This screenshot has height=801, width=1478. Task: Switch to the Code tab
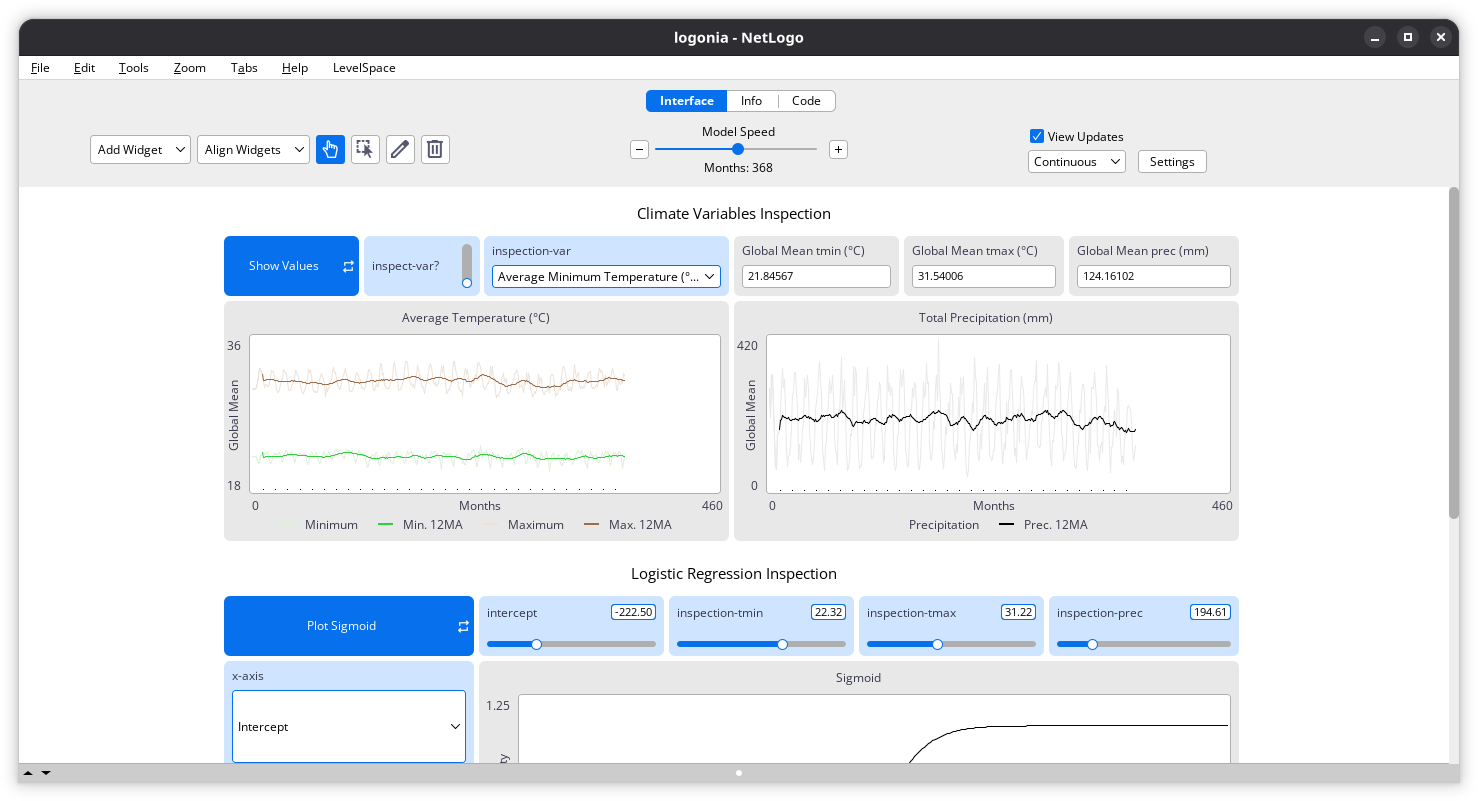[806, 101]
